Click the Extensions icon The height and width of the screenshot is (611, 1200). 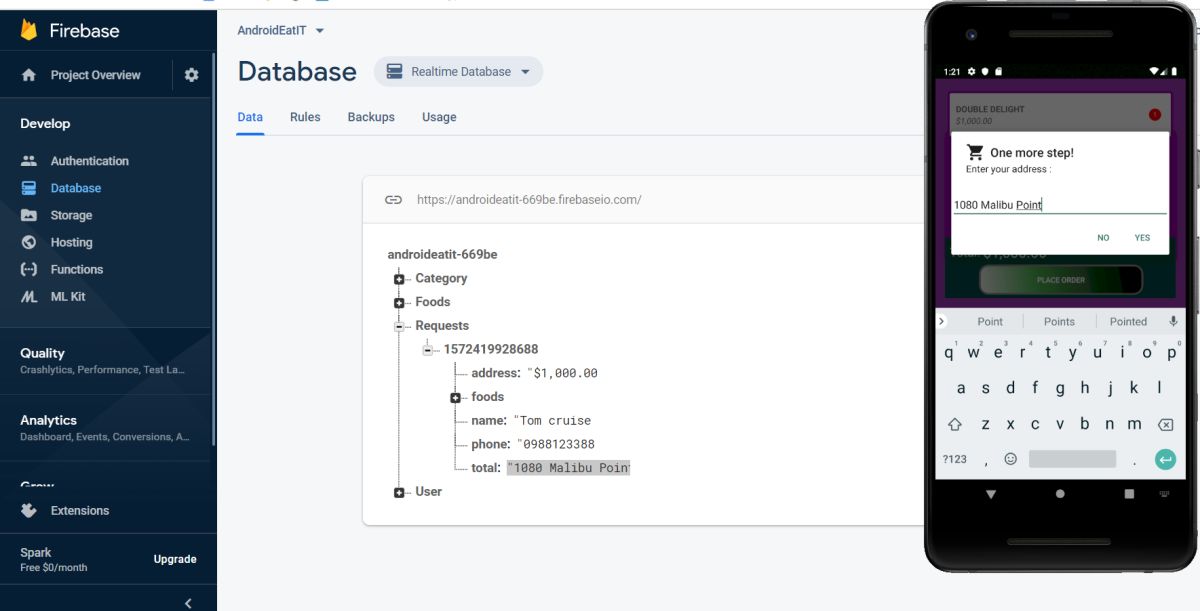pyautogui.click(x=29, y=510)
